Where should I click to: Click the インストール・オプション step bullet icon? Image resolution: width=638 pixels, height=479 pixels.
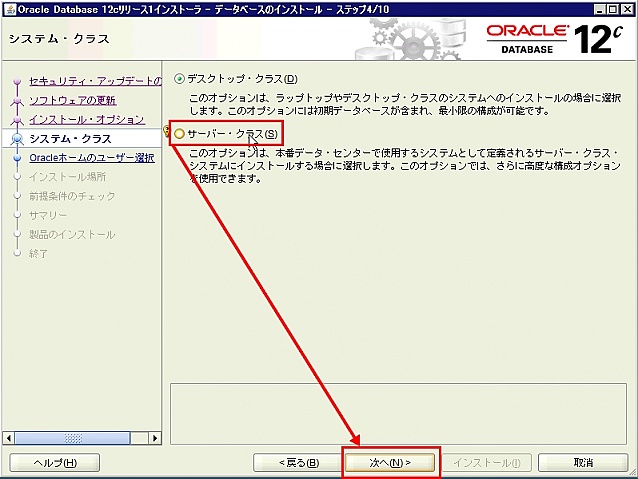coord(17,120)
